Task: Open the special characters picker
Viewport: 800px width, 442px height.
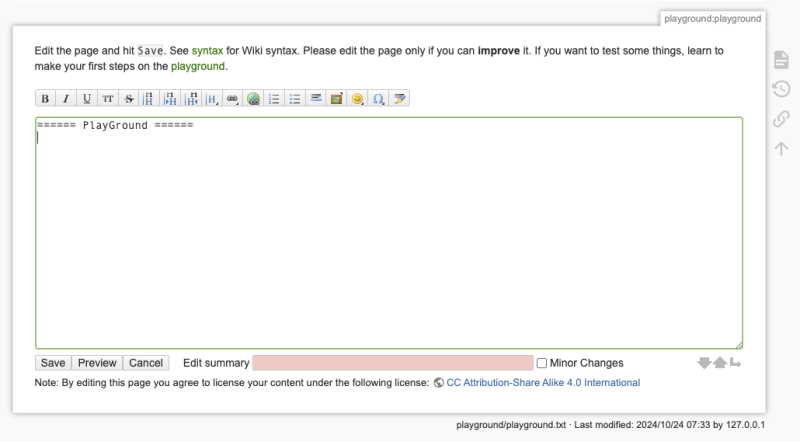Action: pos(379,98)
